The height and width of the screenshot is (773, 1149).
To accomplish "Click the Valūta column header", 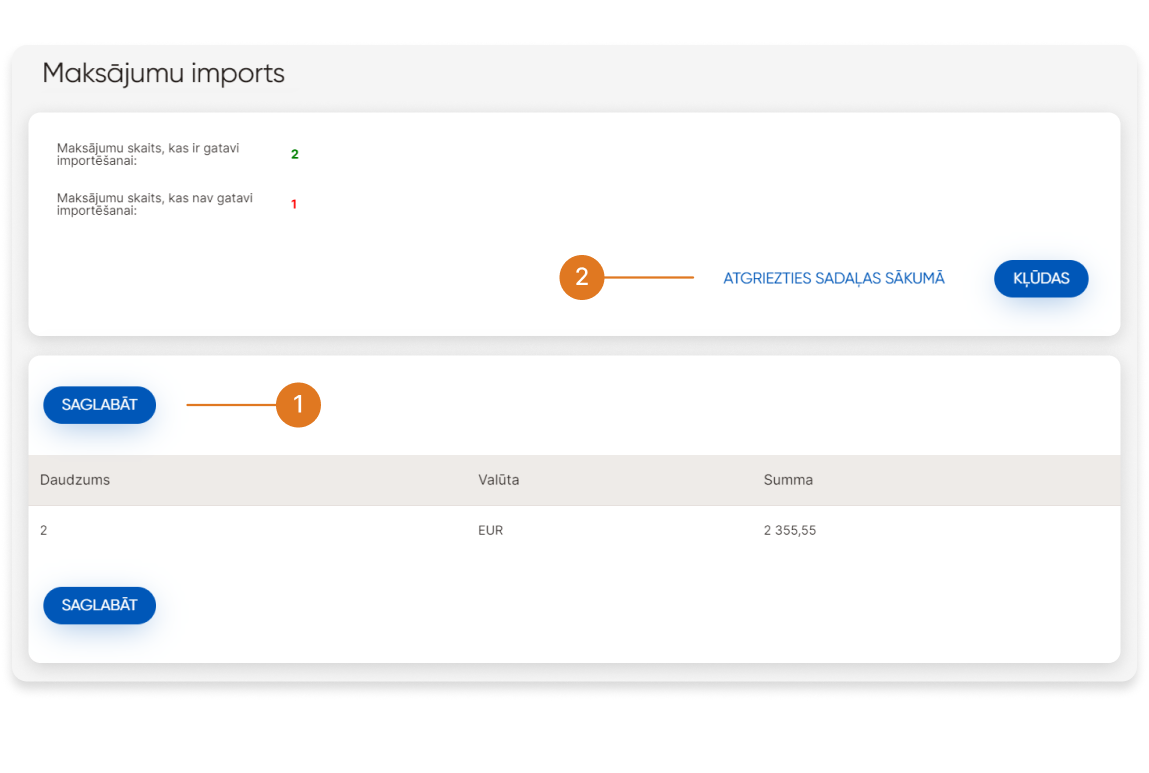I will 498,480.
